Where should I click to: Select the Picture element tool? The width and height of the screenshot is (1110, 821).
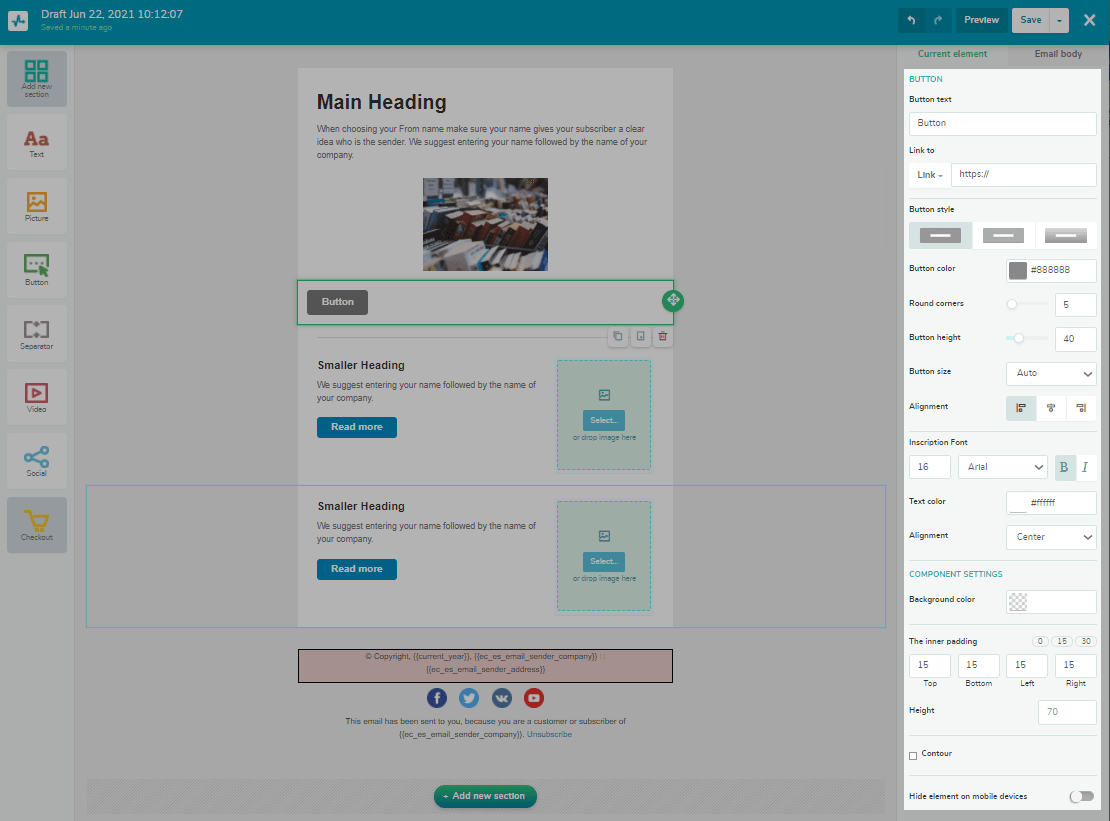[x=37, y=206]
